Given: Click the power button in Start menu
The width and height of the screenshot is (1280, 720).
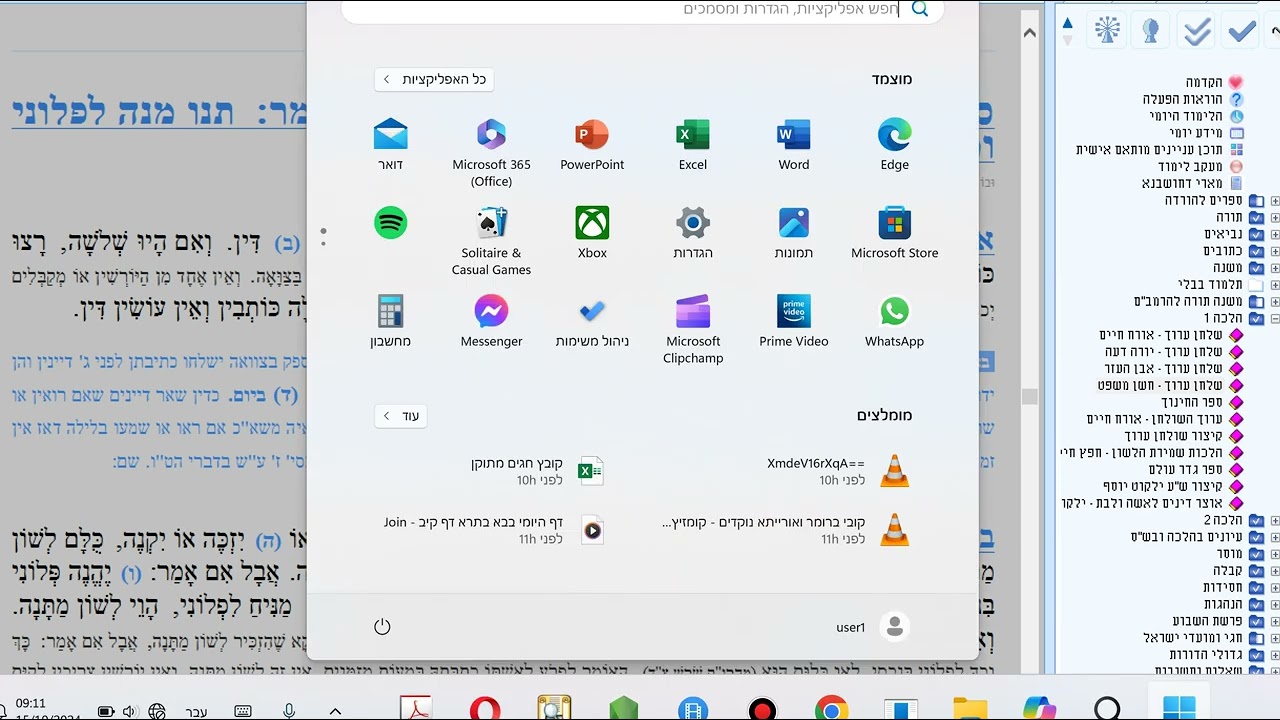Looking at the screenshot, I should [x=382, y=627].
